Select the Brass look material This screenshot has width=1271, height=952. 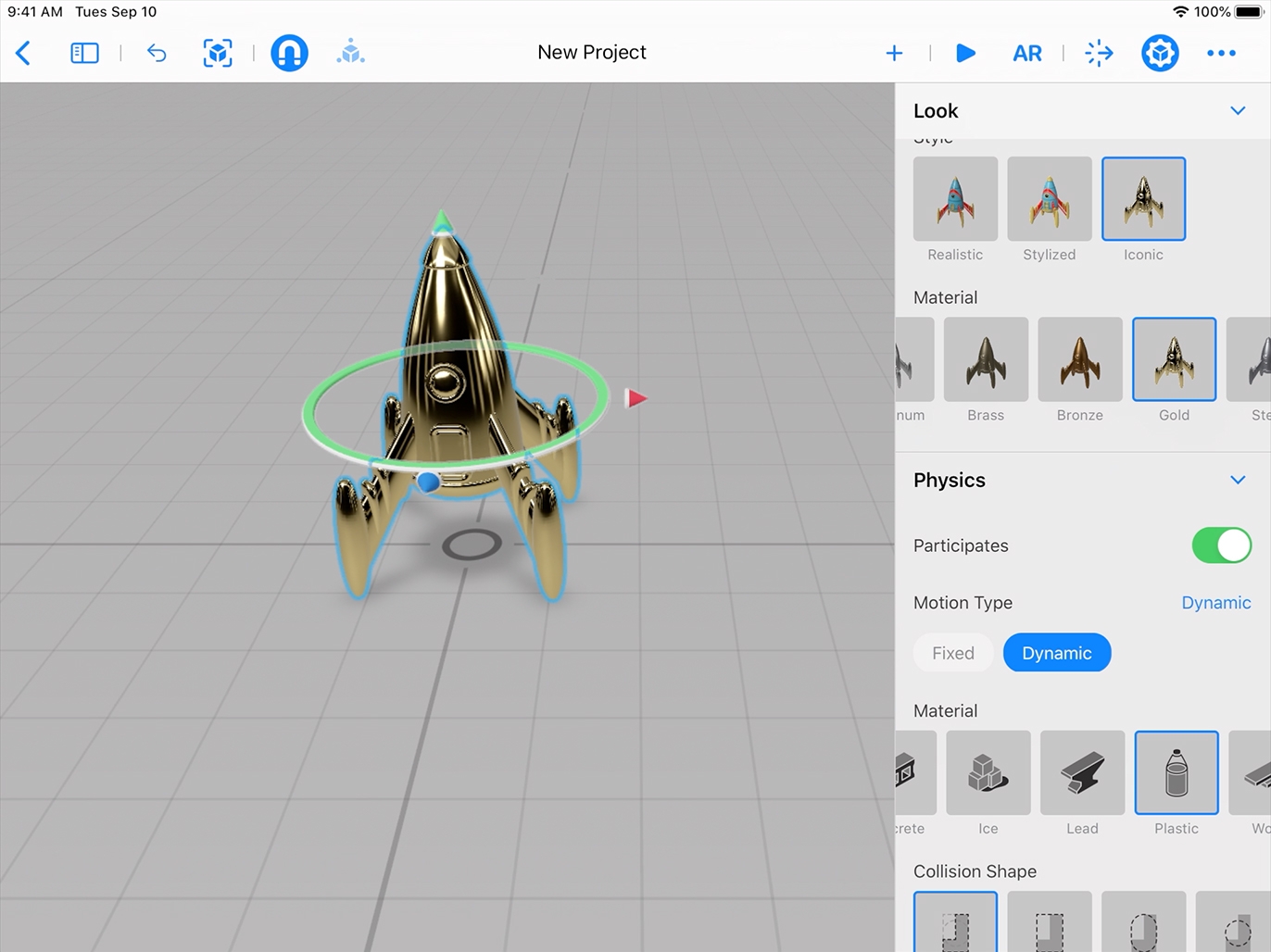click(986, 359)
